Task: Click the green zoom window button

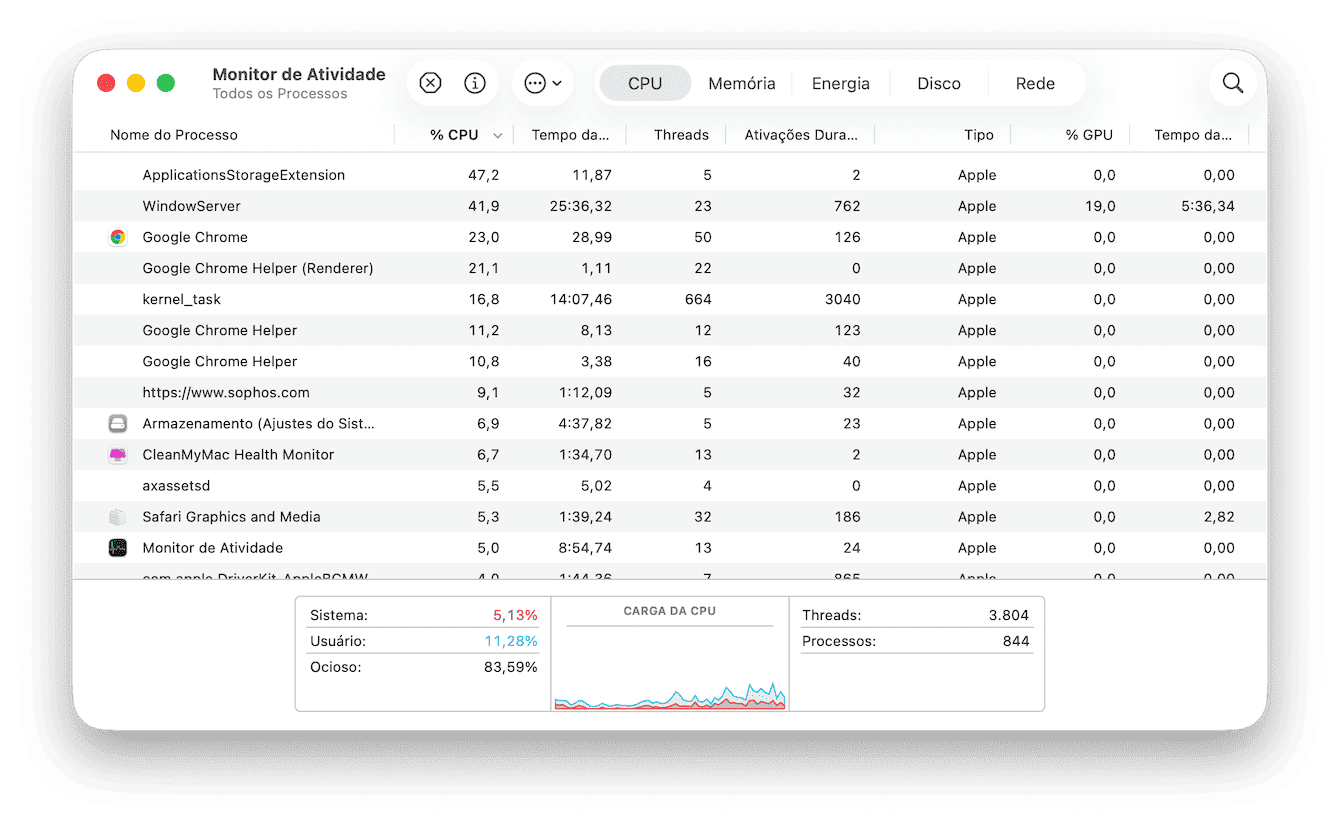Action: [x=166, y=83]
